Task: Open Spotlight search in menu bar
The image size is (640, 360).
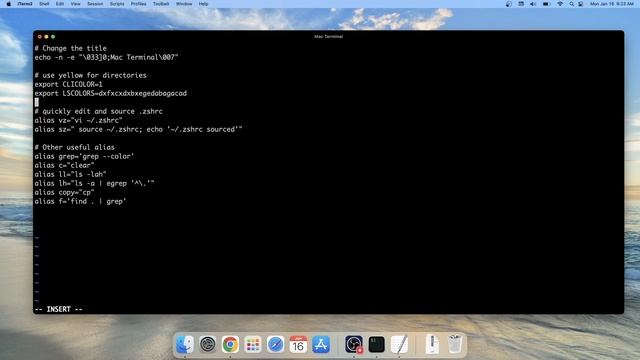Action: (x=571, y=4)
